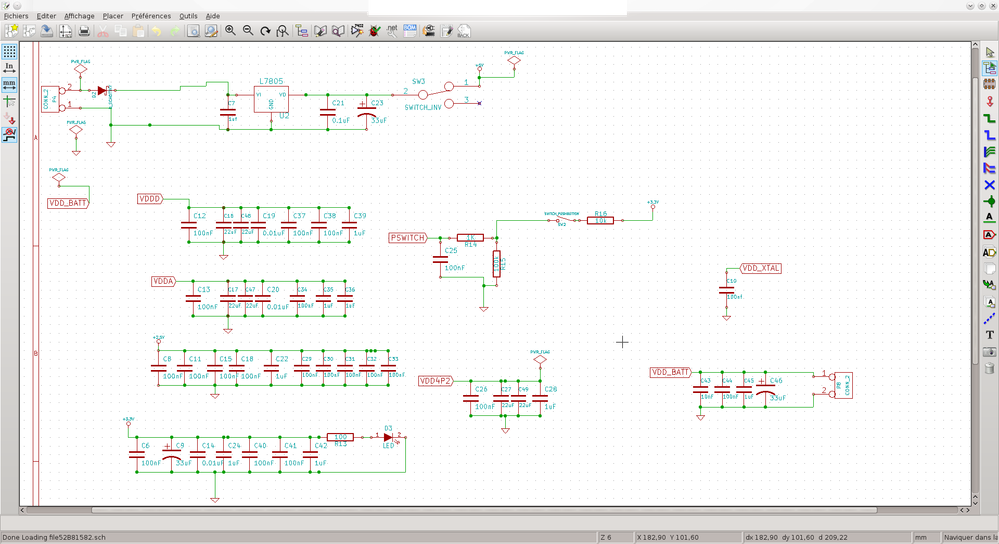Screen dimensions: 999x544
Task: Click the Z 6 zoom status field
Action: point(615,537)
